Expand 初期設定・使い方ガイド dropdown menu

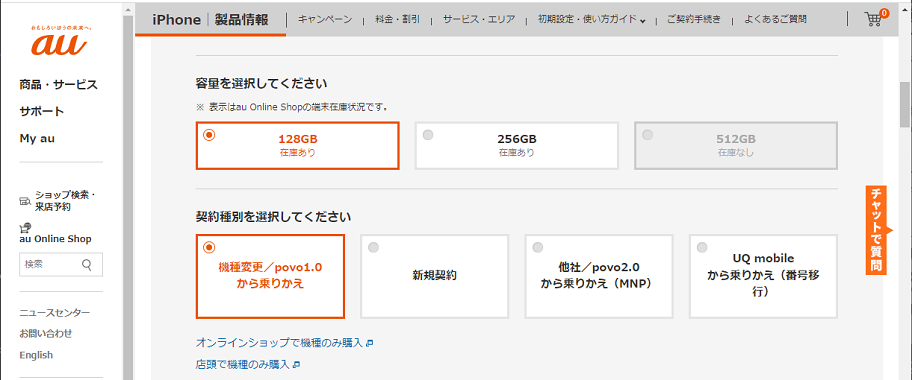(x=592, y=19)
